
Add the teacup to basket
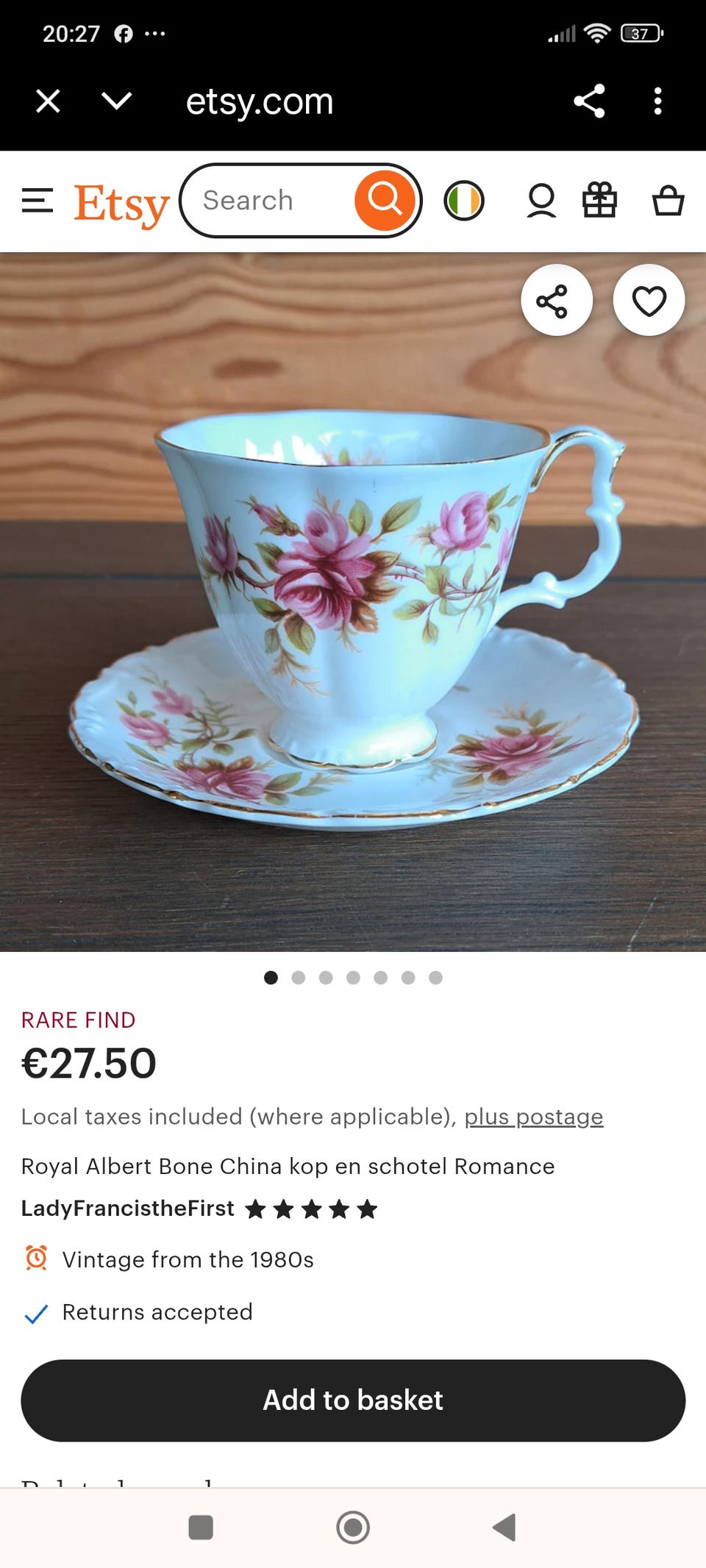click(353, 1400)
